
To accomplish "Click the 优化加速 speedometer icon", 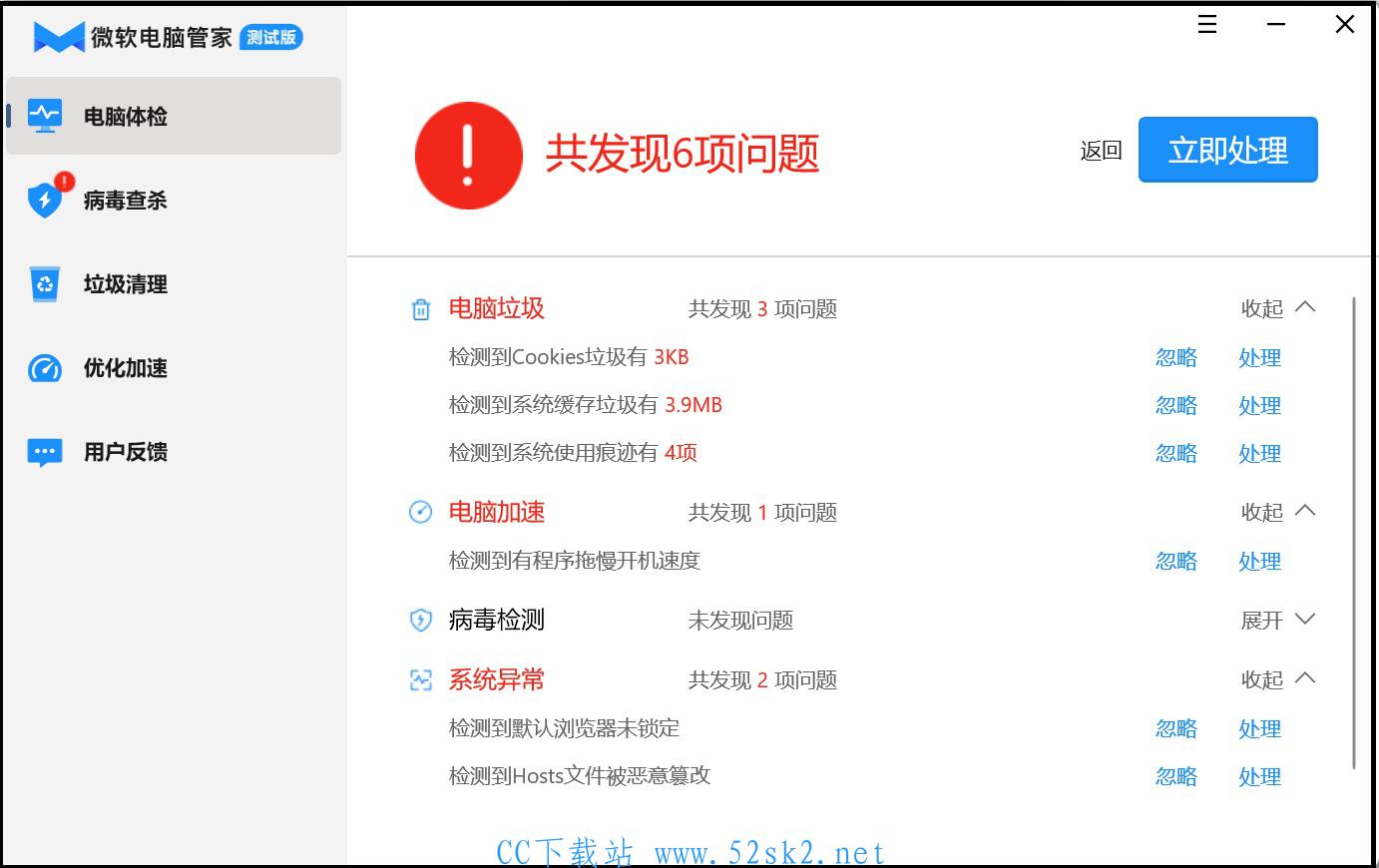I will point(44,368).
